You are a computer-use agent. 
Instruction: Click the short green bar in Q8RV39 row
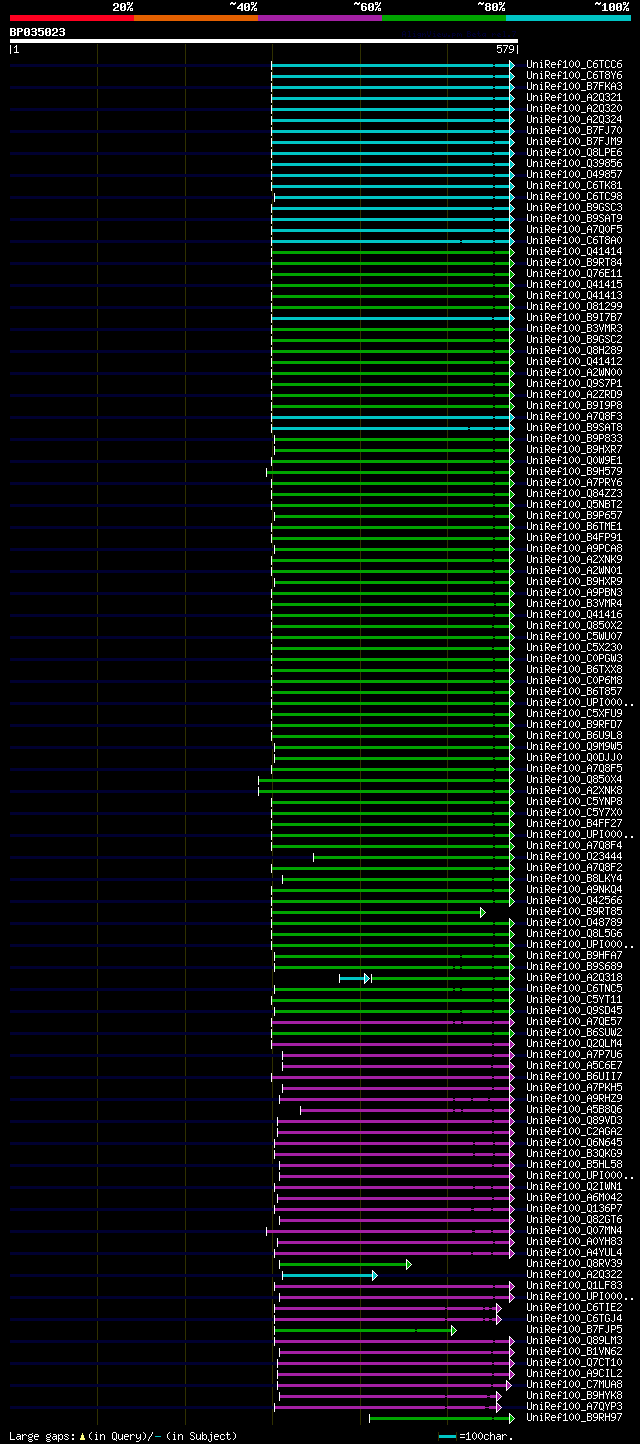(x=345, y=1264)
